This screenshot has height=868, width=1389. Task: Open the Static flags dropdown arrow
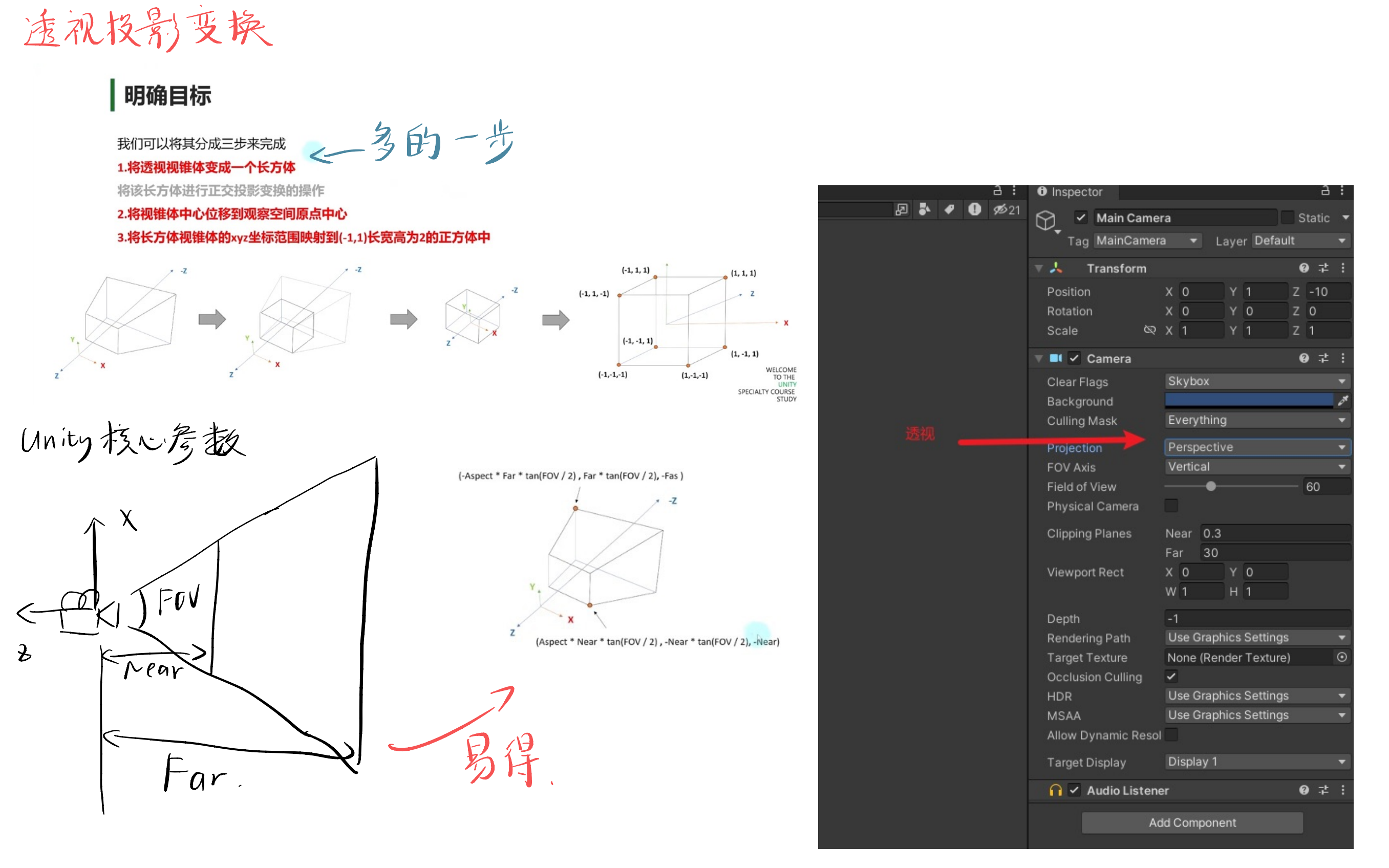[1345, 218]
